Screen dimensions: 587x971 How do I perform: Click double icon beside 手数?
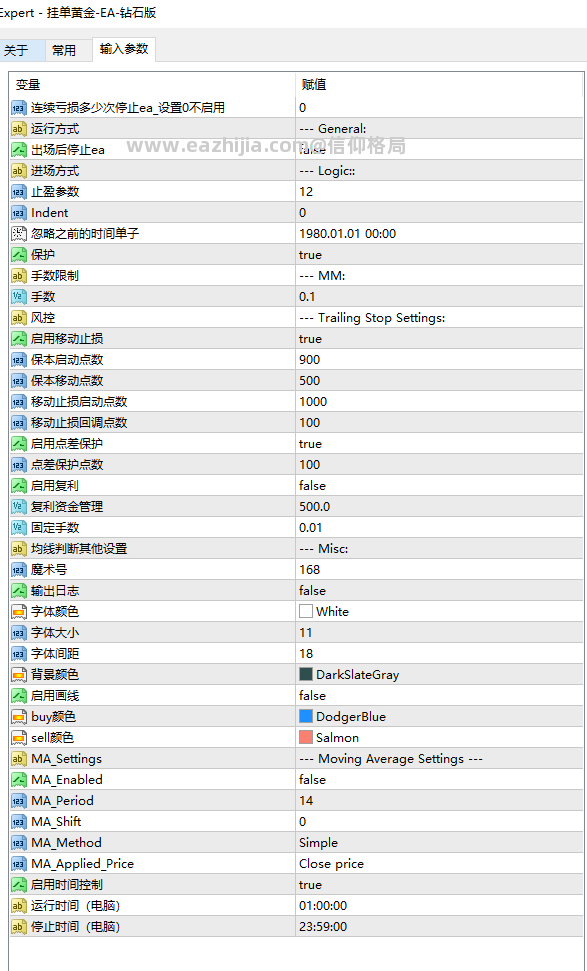tap(19, 297)
